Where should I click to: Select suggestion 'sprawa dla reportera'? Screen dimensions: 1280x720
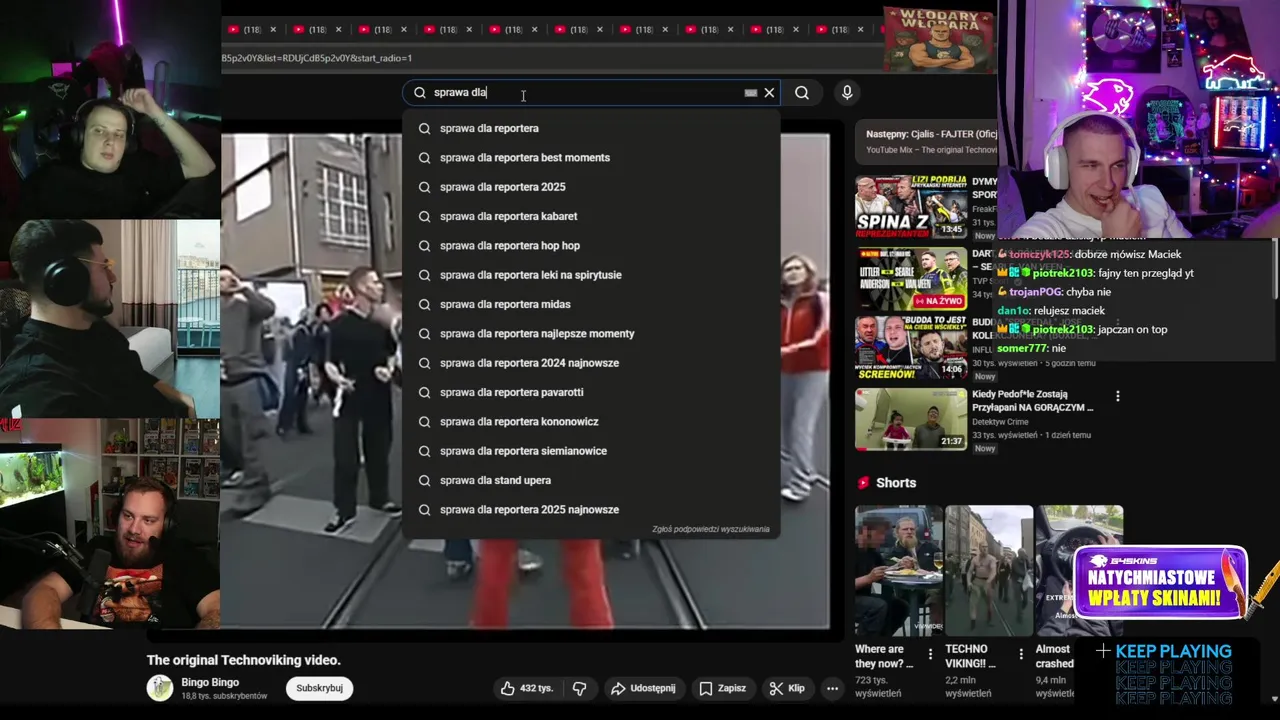[591, 128]
